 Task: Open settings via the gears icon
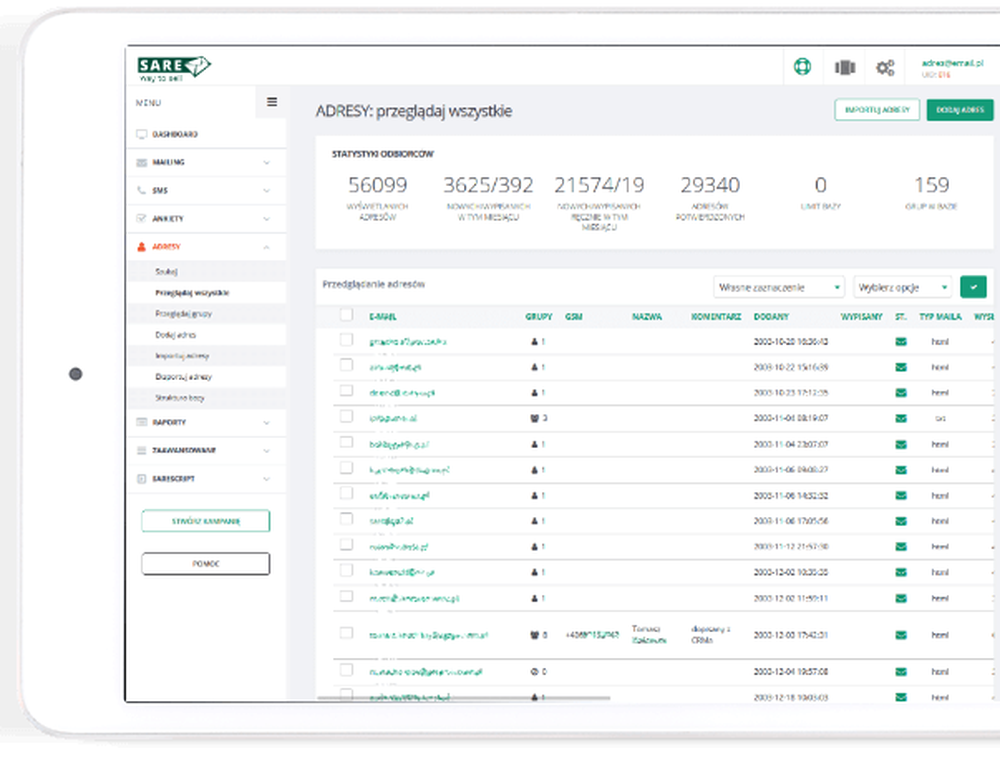click(885, 67)
